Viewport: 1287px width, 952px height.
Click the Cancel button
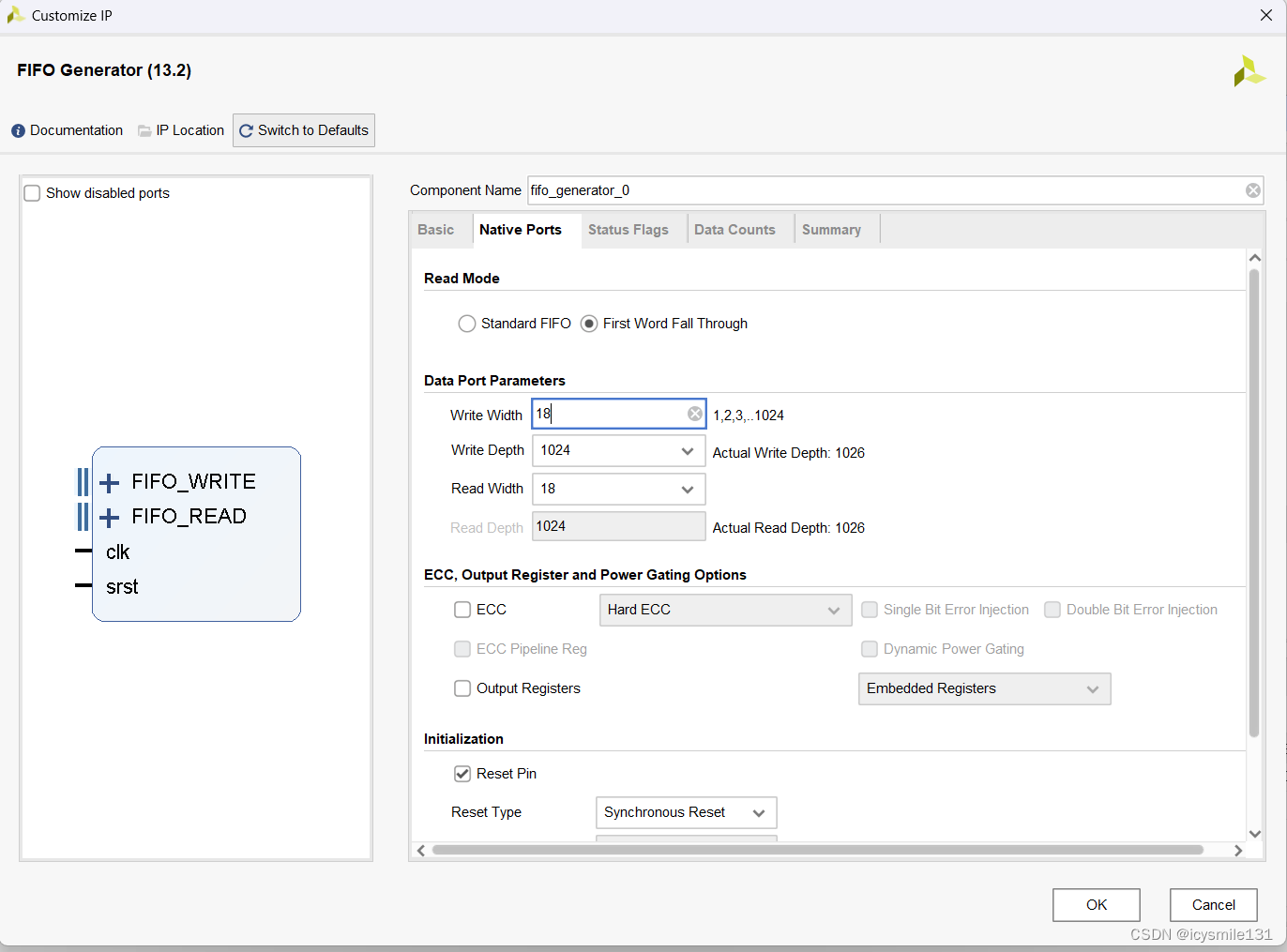point(1214,905)
